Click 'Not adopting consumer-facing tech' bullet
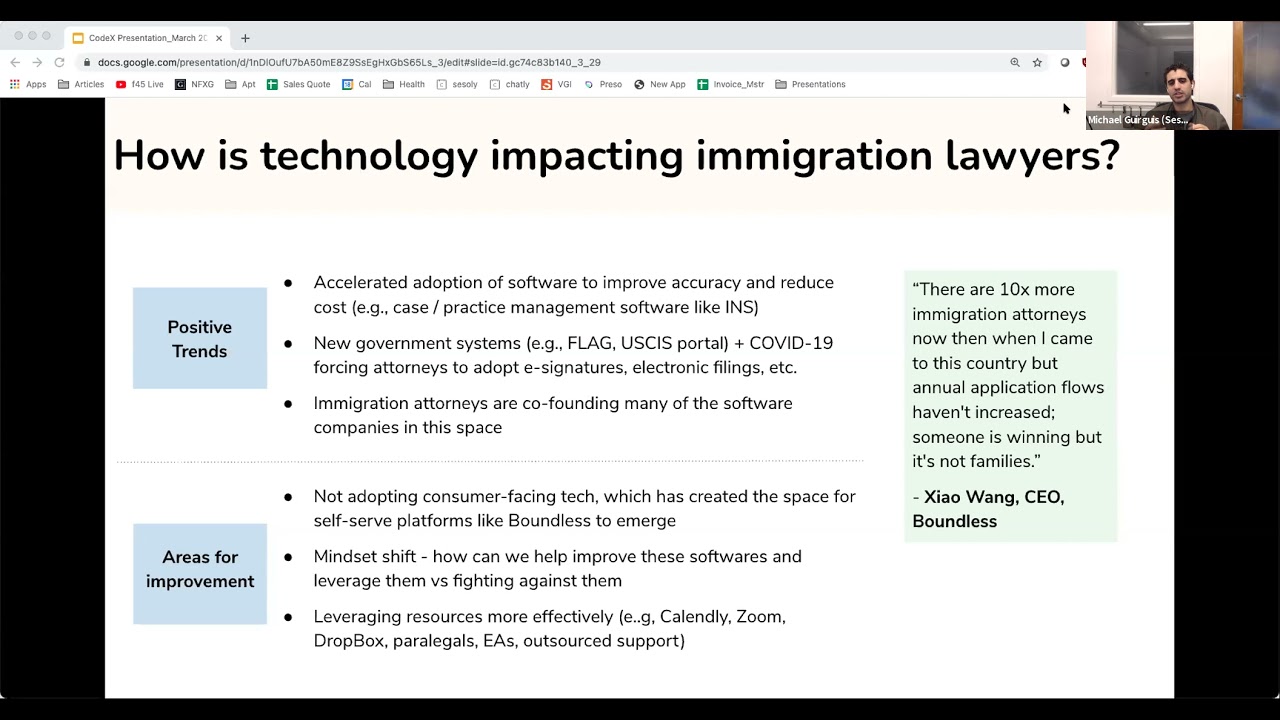1280x720 pixels. pyautogui.click(x=584, y=508)
